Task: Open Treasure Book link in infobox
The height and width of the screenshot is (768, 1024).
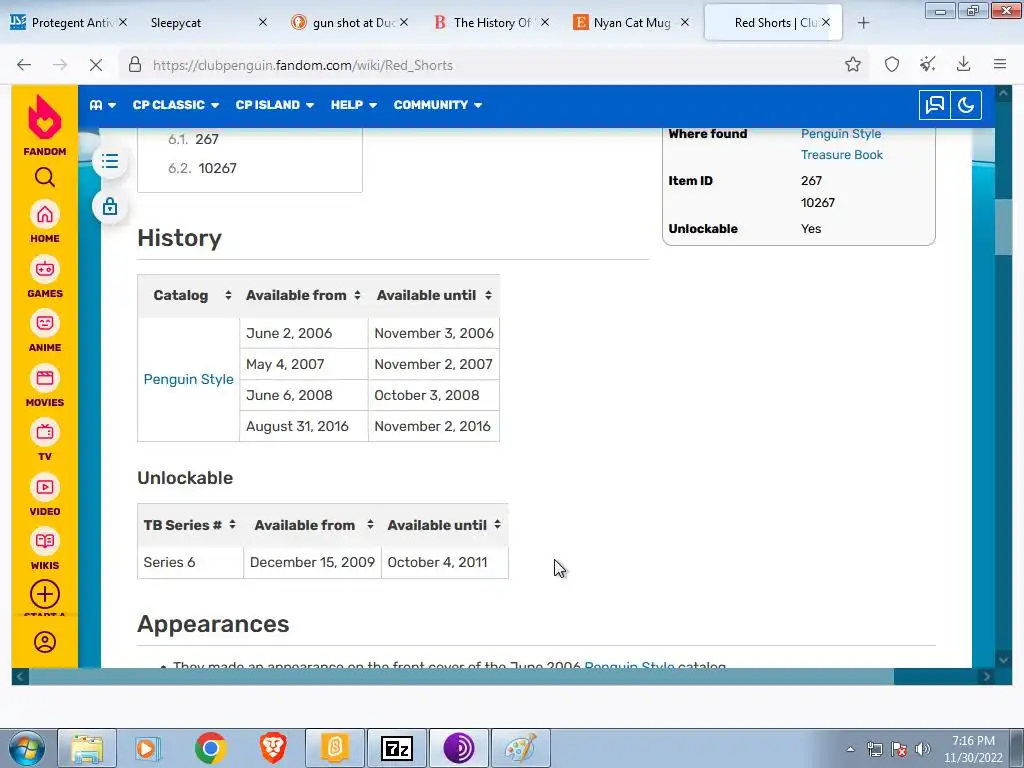Action: (842, 155)
